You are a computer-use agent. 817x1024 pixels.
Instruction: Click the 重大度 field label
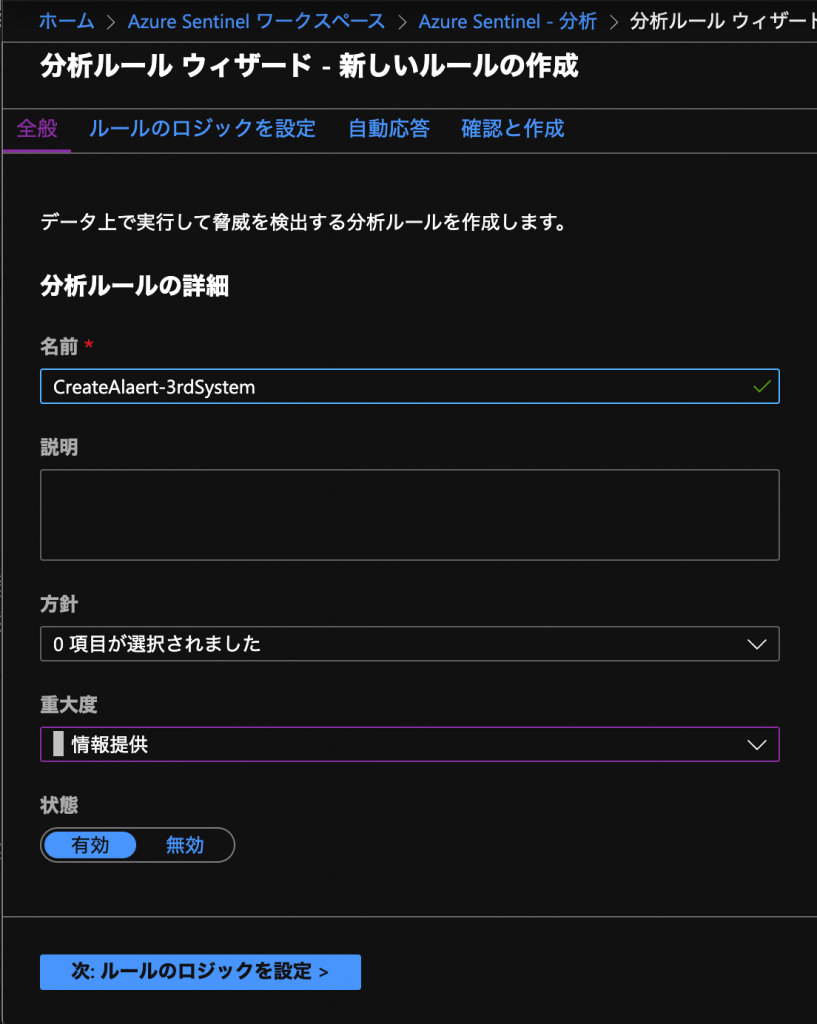coord(69,705)
